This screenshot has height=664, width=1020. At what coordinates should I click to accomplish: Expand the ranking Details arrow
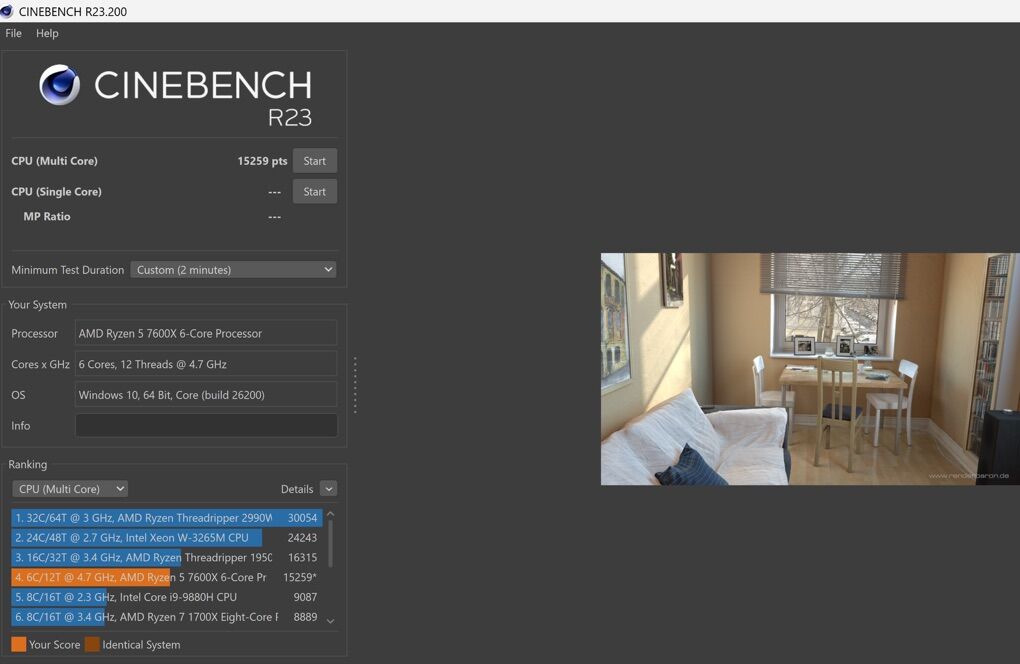(328, 489)
